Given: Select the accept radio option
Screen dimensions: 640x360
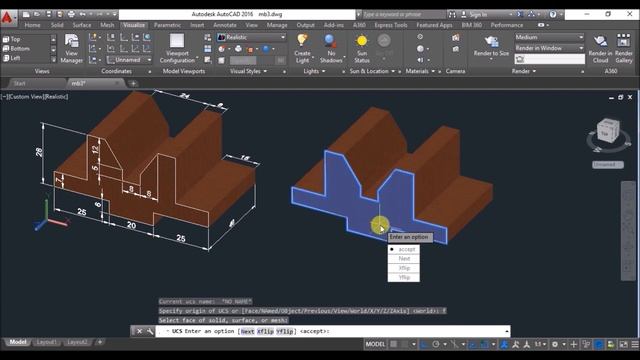Looking at the screenshot, I should [403, 249].
